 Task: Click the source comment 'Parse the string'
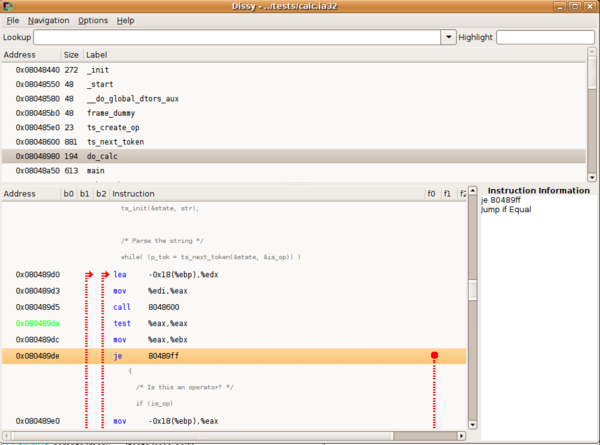click(x=162, y=241)
